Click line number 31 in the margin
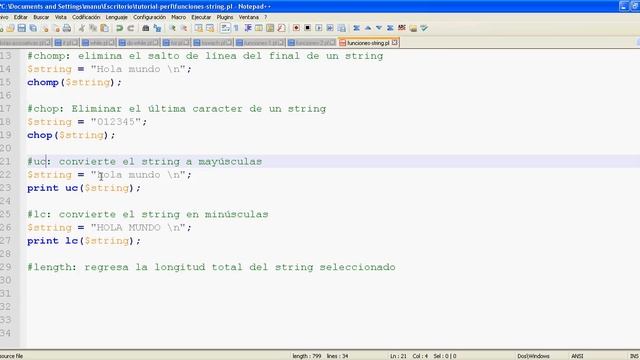Screen dimensions: 640x360 6,293
